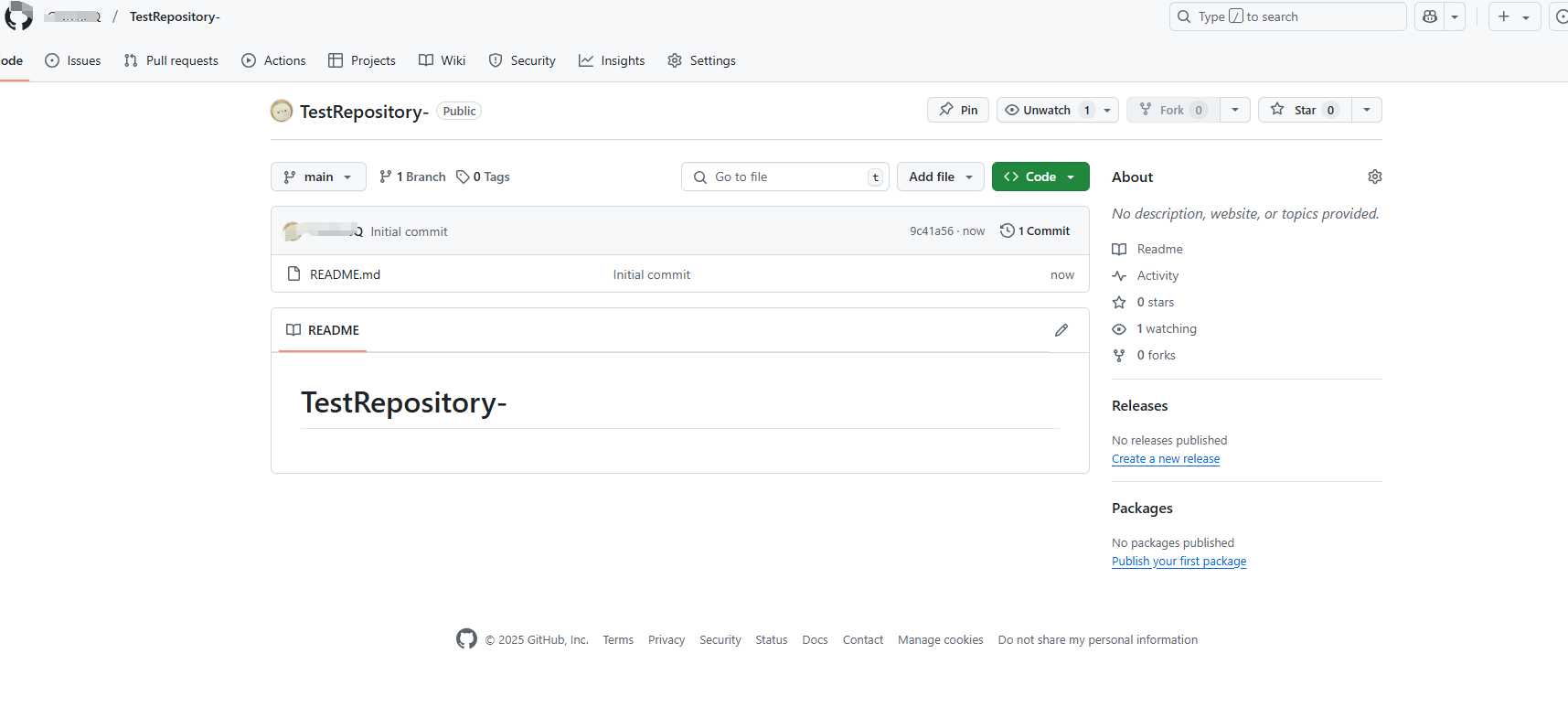Image resolution: width=1568 pixels, height=707 pixels.
Task: Focus the Type / to search field
Action: pyautogui.click(x=1287, y=16)
